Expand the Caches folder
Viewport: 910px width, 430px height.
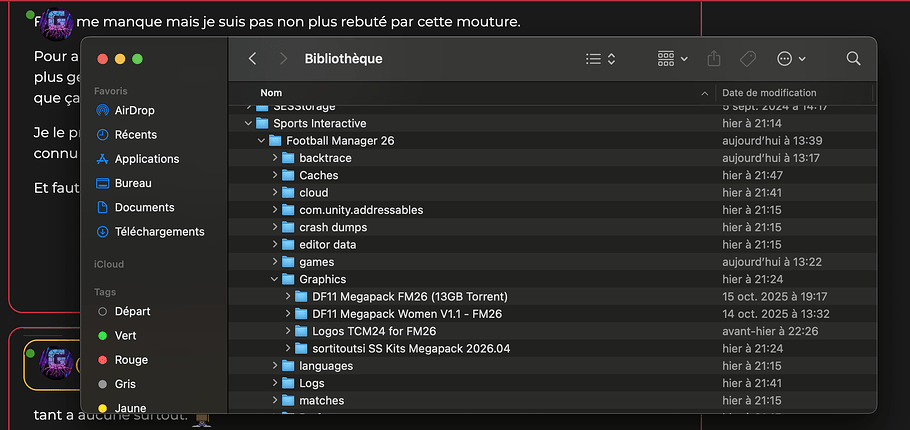click(275, 176)
